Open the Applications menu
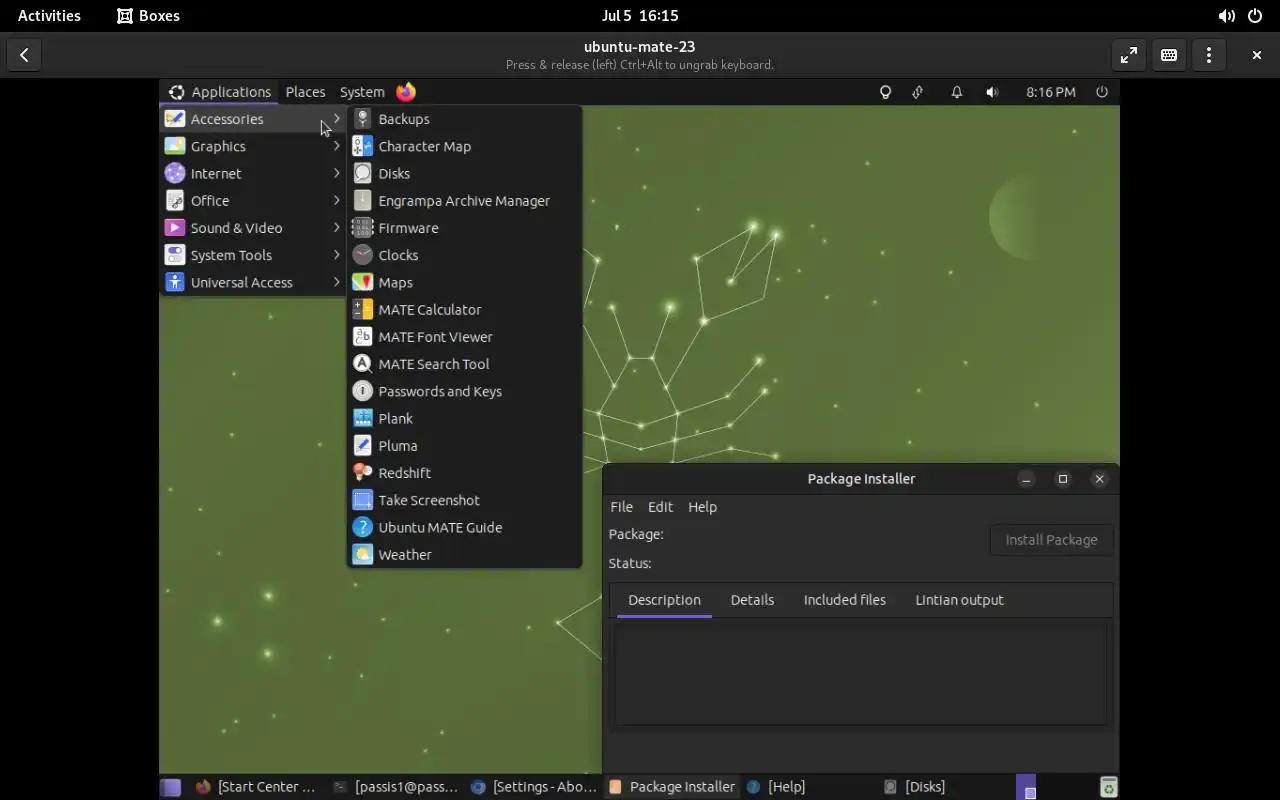The image size is (1280, 800). [219, 92]
